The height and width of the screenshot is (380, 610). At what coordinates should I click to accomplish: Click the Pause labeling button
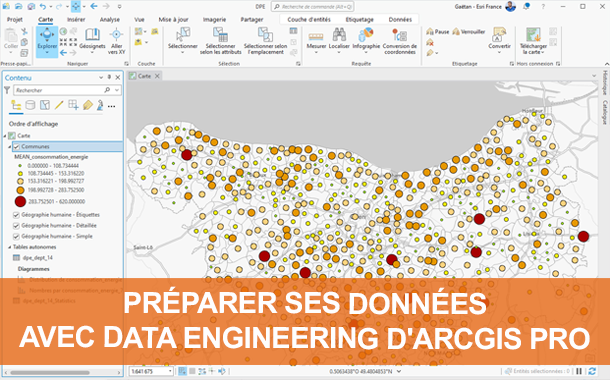pos(438,32)
